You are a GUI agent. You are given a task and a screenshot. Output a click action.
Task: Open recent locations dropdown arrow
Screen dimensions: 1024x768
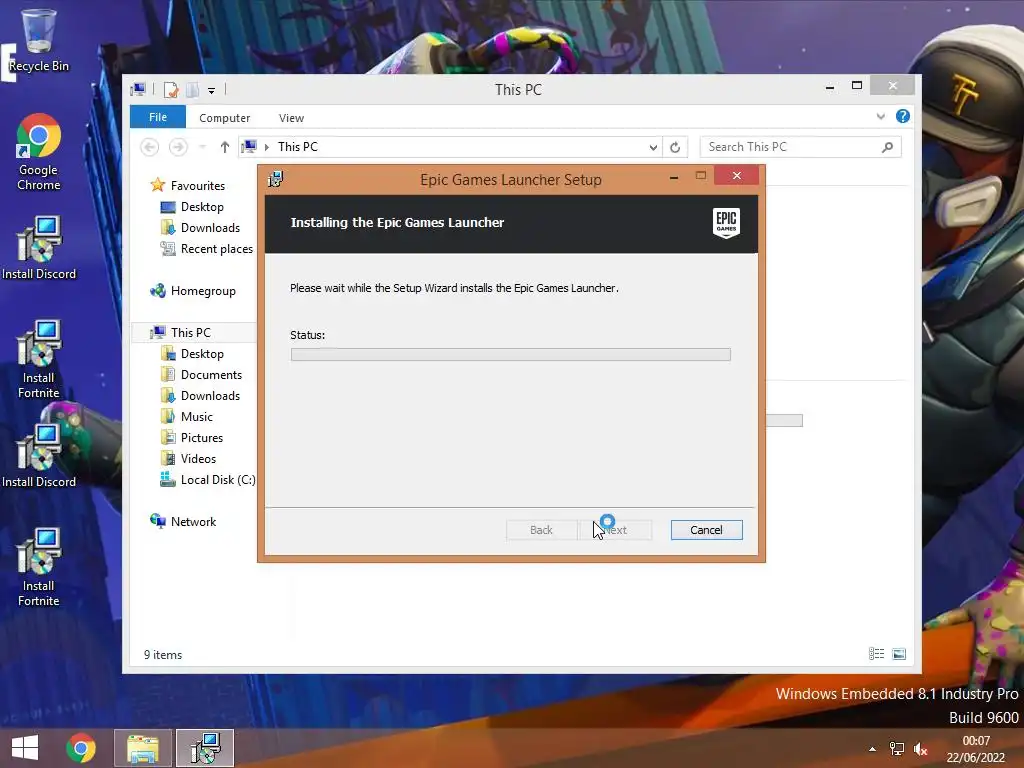pos(202,147)
